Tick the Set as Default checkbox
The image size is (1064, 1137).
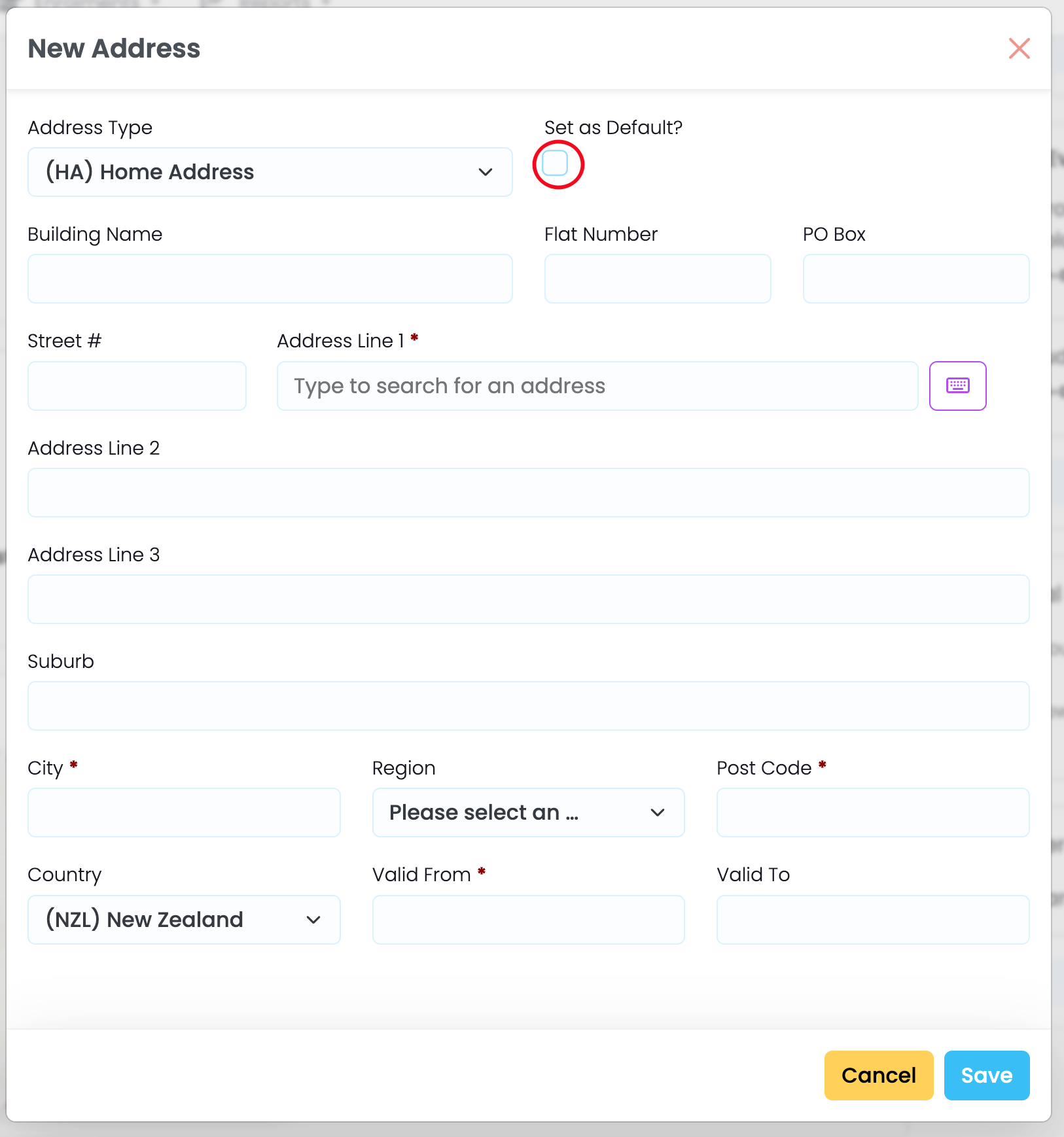click(x=556, y=164)
